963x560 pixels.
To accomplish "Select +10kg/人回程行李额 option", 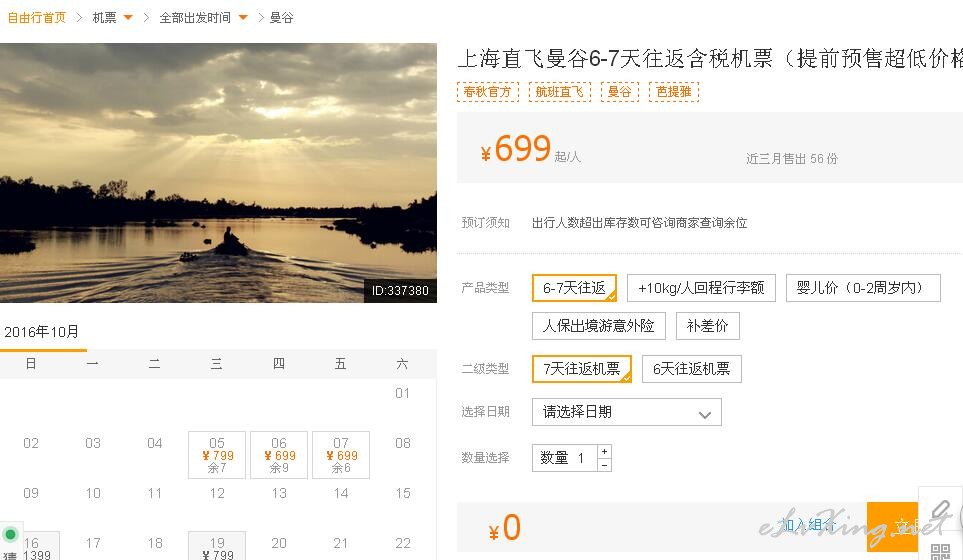I will (x=701, y=288).
